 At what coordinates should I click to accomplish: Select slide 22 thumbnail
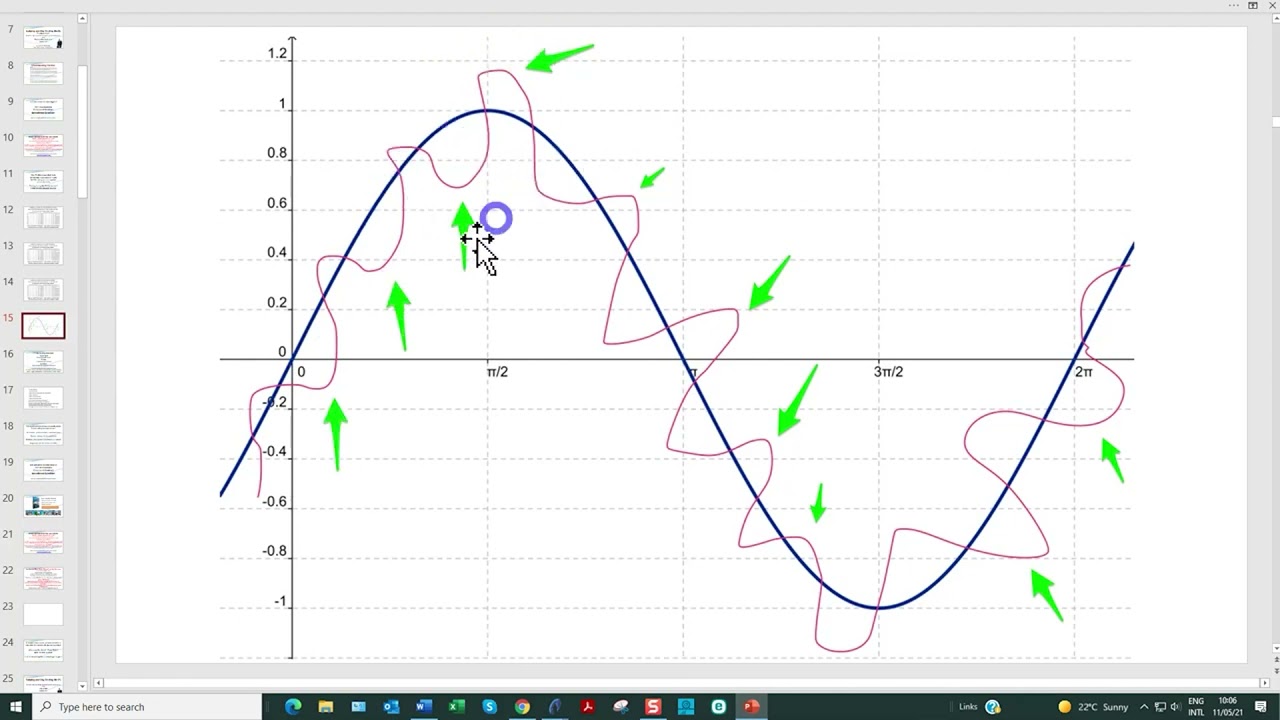click(x=43, y=578)
